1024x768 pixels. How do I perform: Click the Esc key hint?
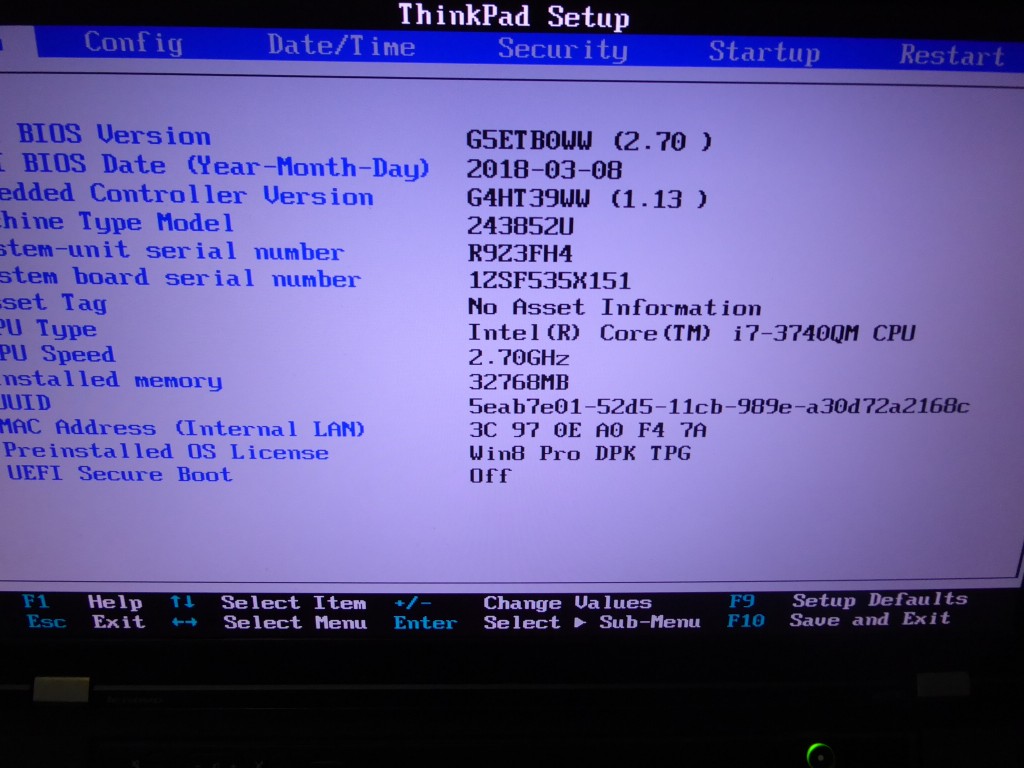[x=46, y=621]
